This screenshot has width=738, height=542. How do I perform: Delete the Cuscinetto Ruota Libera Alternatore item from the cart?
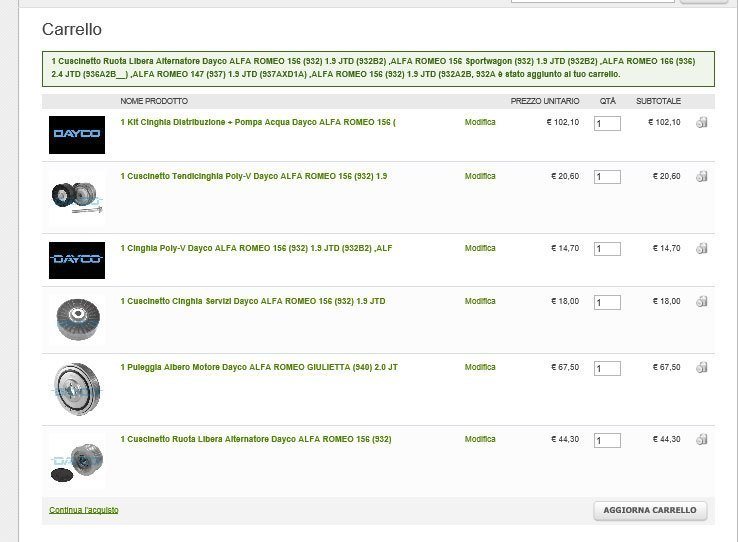click(x=702, y=439)
